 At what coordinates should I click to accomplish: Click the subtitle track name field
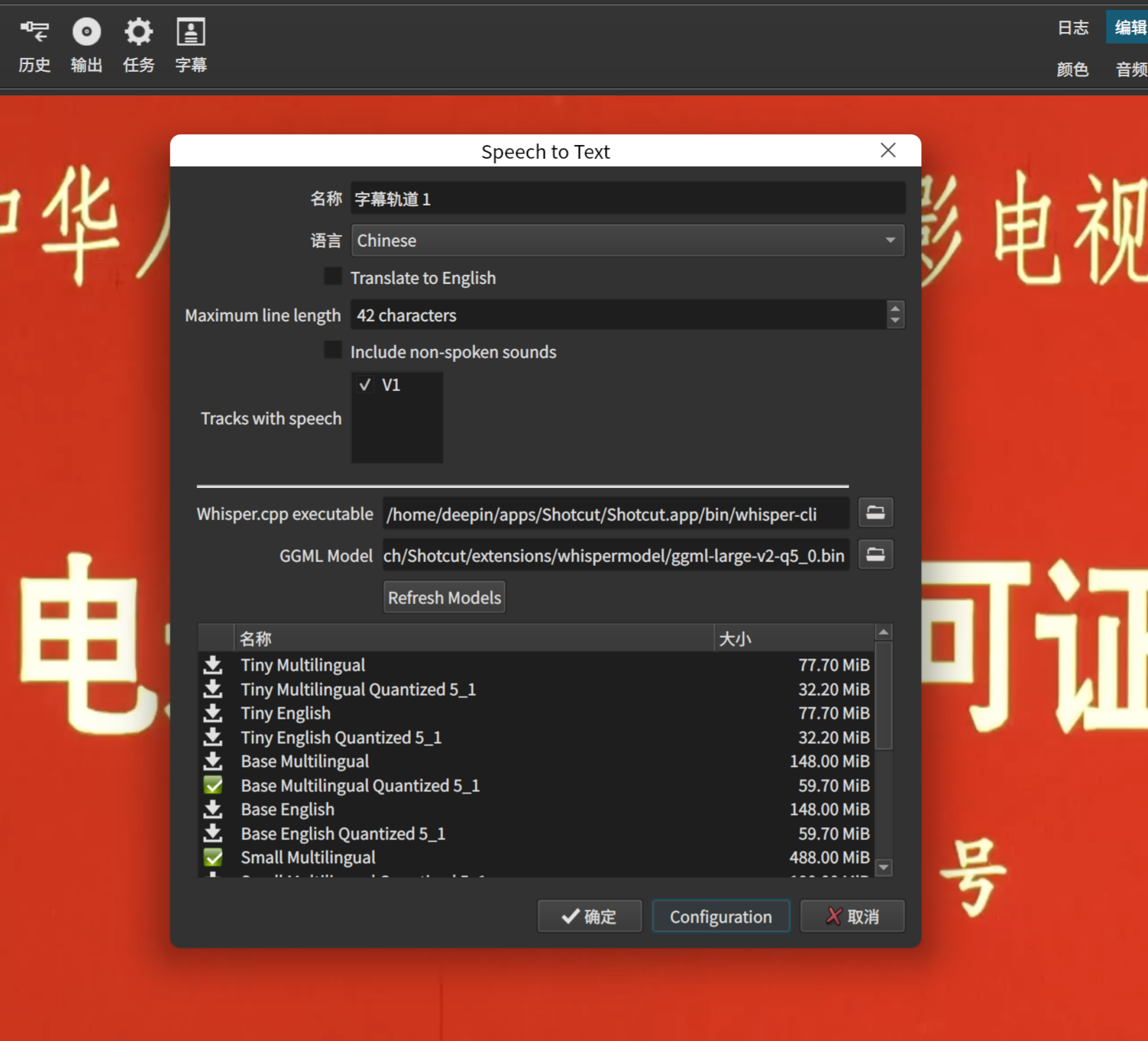click(628, 199)
